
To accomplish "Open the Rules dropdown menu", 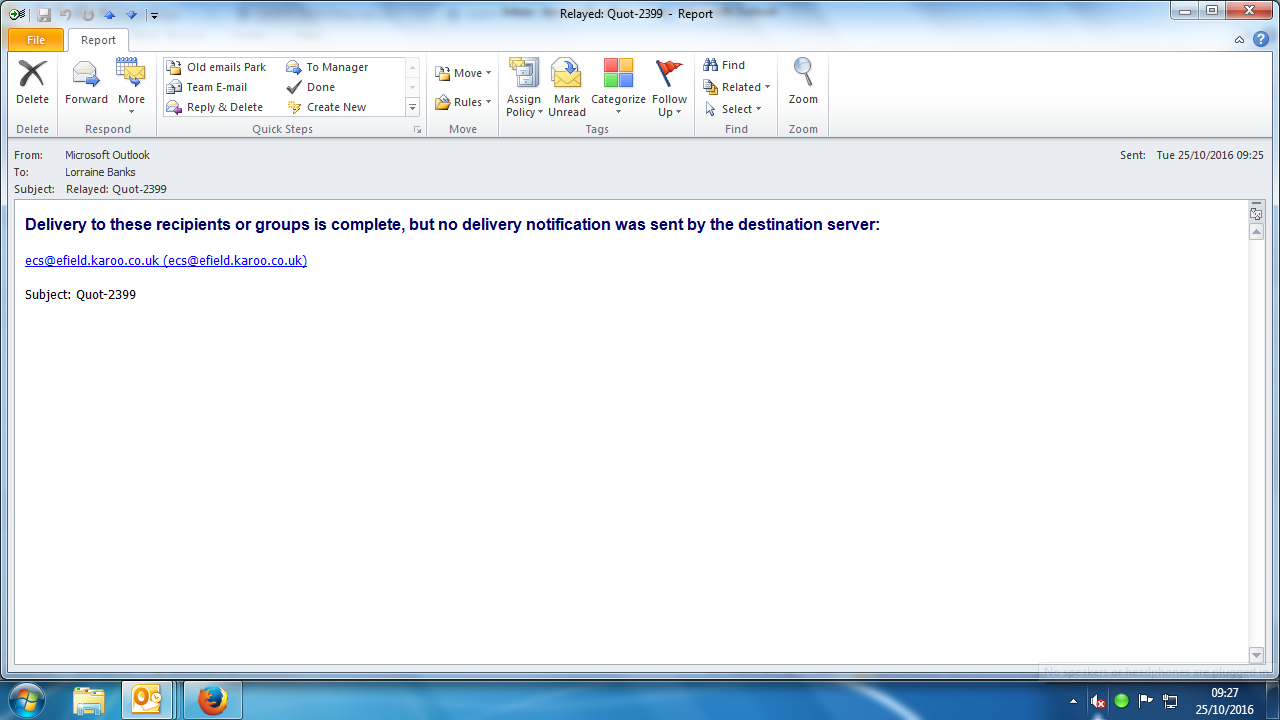I will click(x=463, y=102).
